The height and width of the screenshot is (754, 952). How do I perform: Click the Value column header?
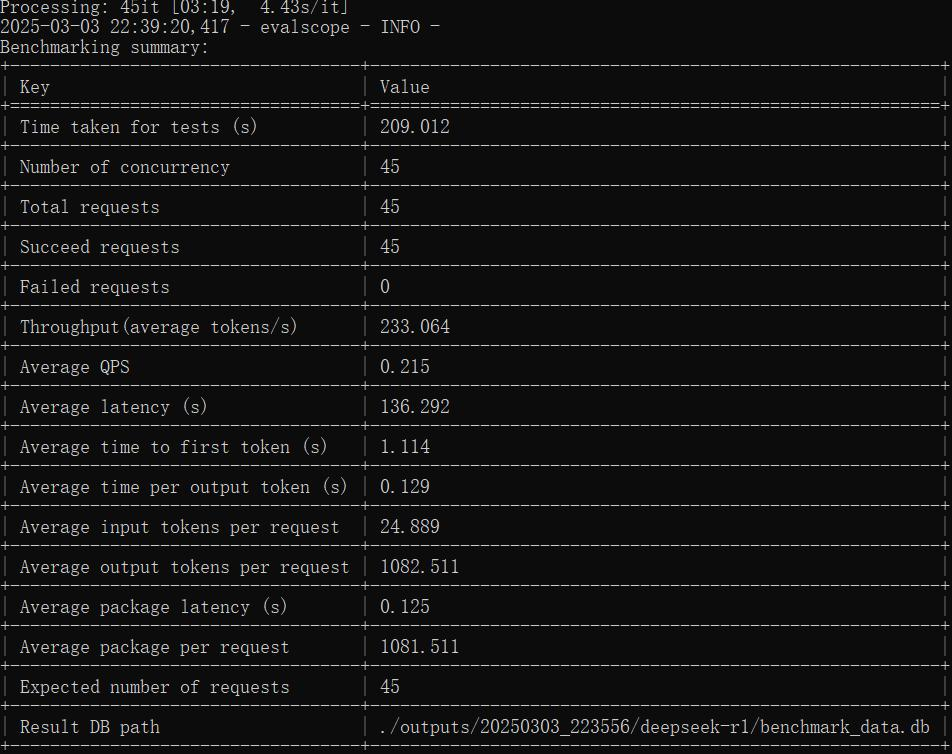(404, 87)
